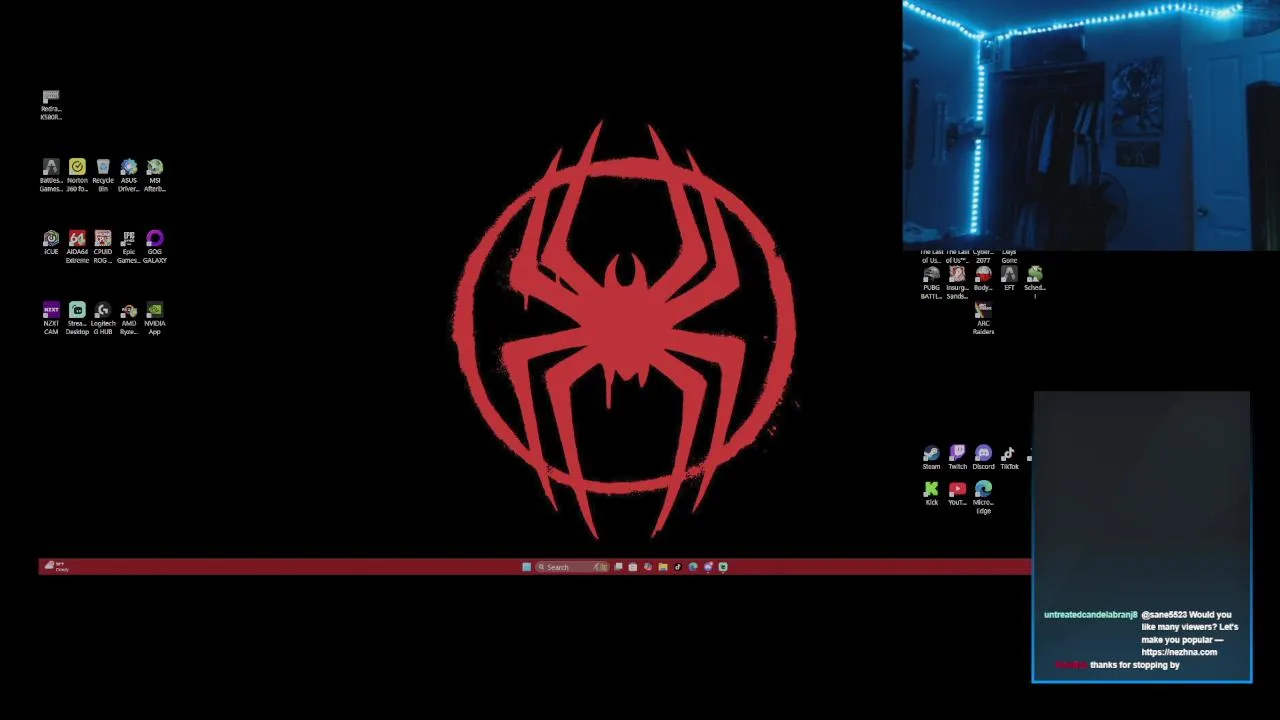This screenshot has height=720, width=1280.
Task: Open Logitech G HUB icon
Action: [103, 319]
